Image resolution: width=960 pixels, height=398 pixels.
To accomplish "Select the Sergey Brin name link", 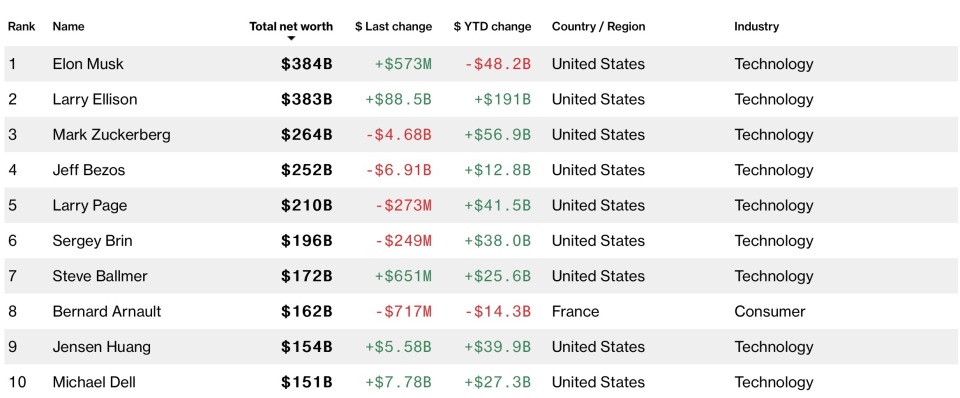I will pos(92,241).
